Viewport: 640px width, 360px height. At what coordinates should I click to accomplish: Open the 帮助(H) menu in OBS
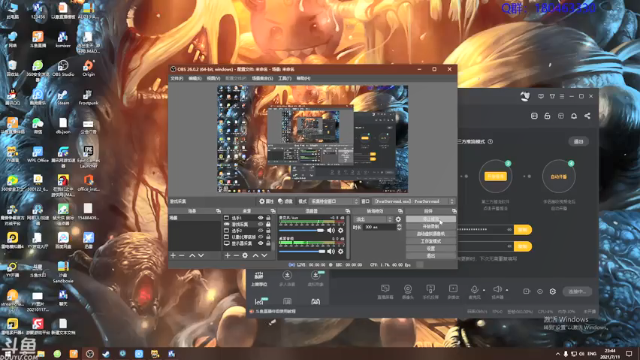(x=303, y=78)
